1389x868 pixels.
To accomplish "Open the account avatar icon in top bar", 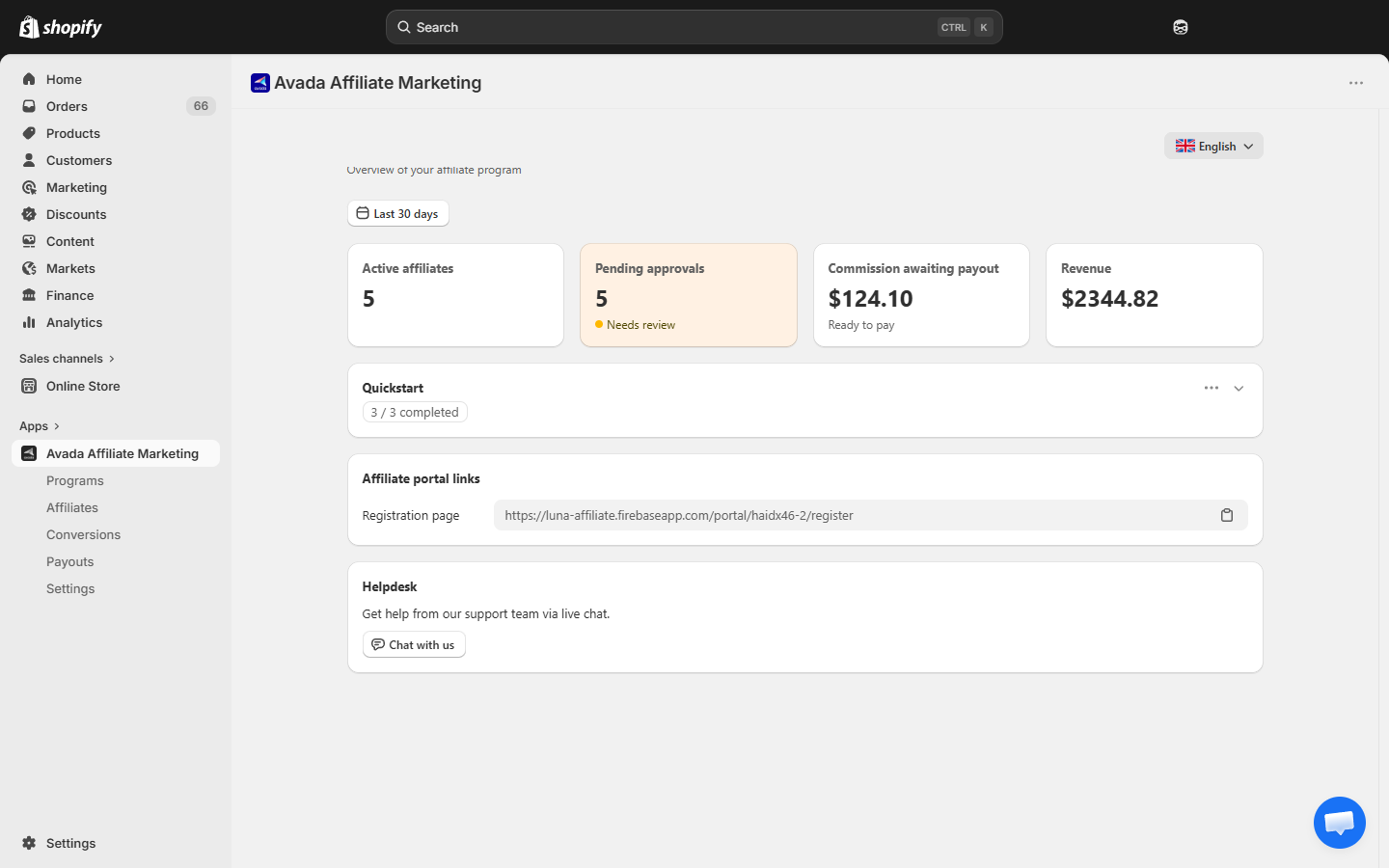I will 1181,27.
